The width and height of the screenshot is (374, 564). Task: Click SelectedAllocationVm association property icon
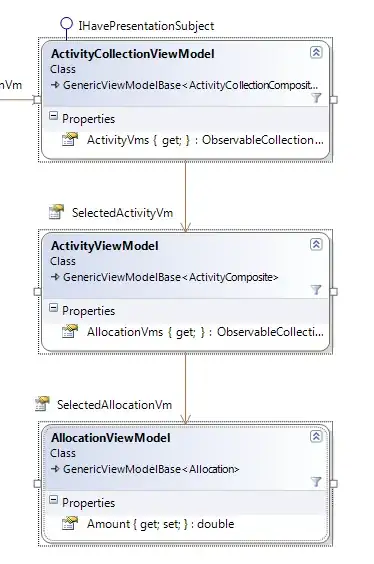click(x=42, y=404)
